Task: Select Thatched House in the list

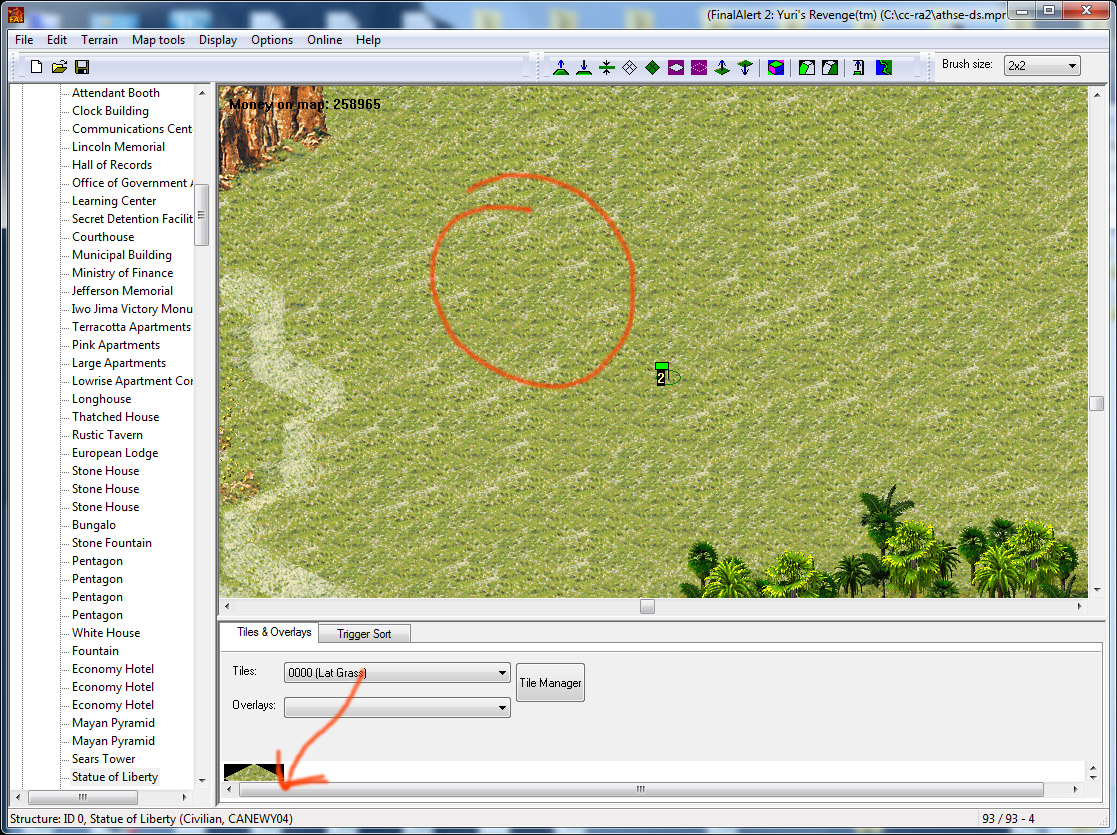Action: (x=115, y=417)
